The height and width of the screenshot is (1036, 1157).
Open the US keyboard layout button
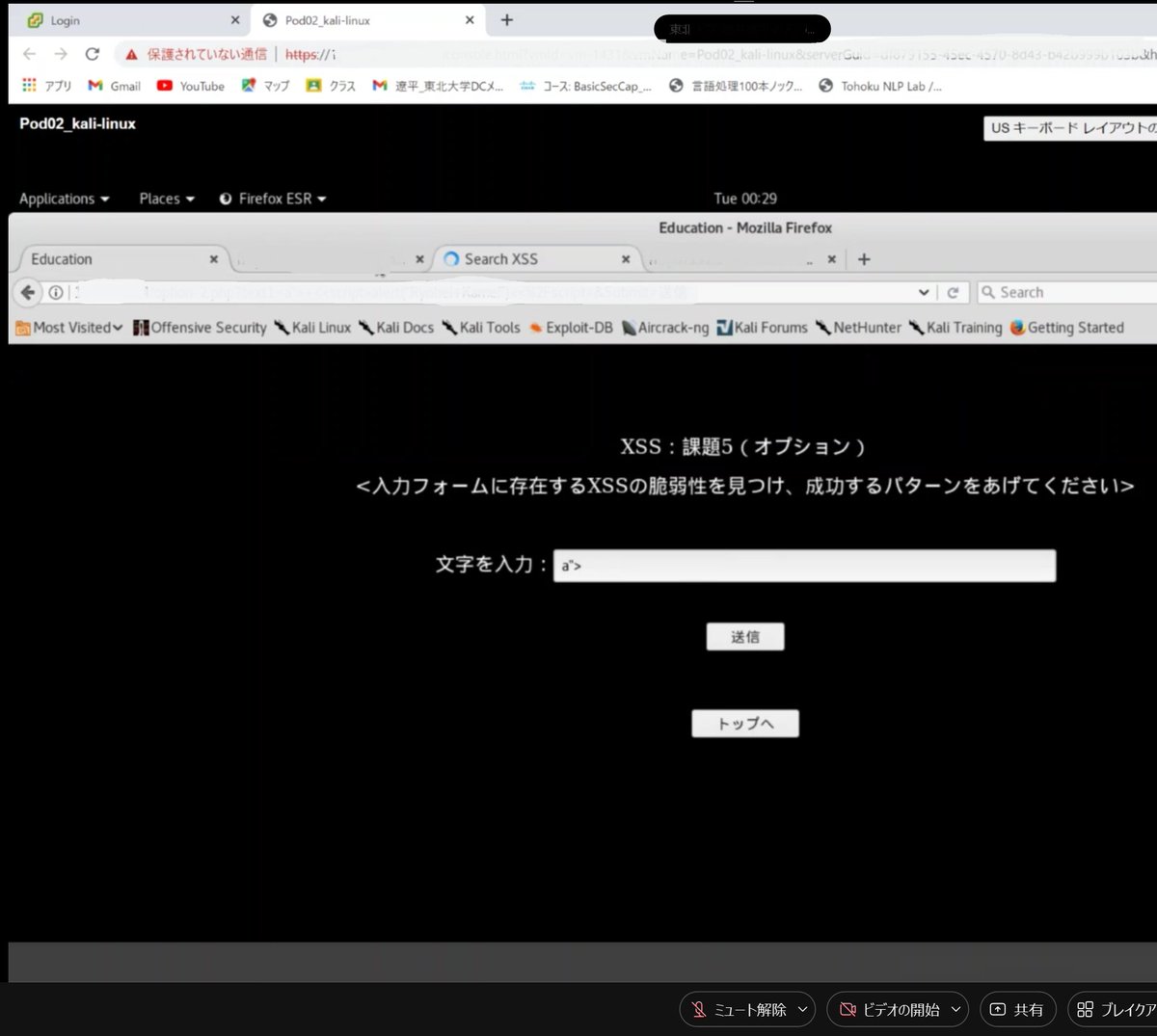click(x=1070, y=128)
